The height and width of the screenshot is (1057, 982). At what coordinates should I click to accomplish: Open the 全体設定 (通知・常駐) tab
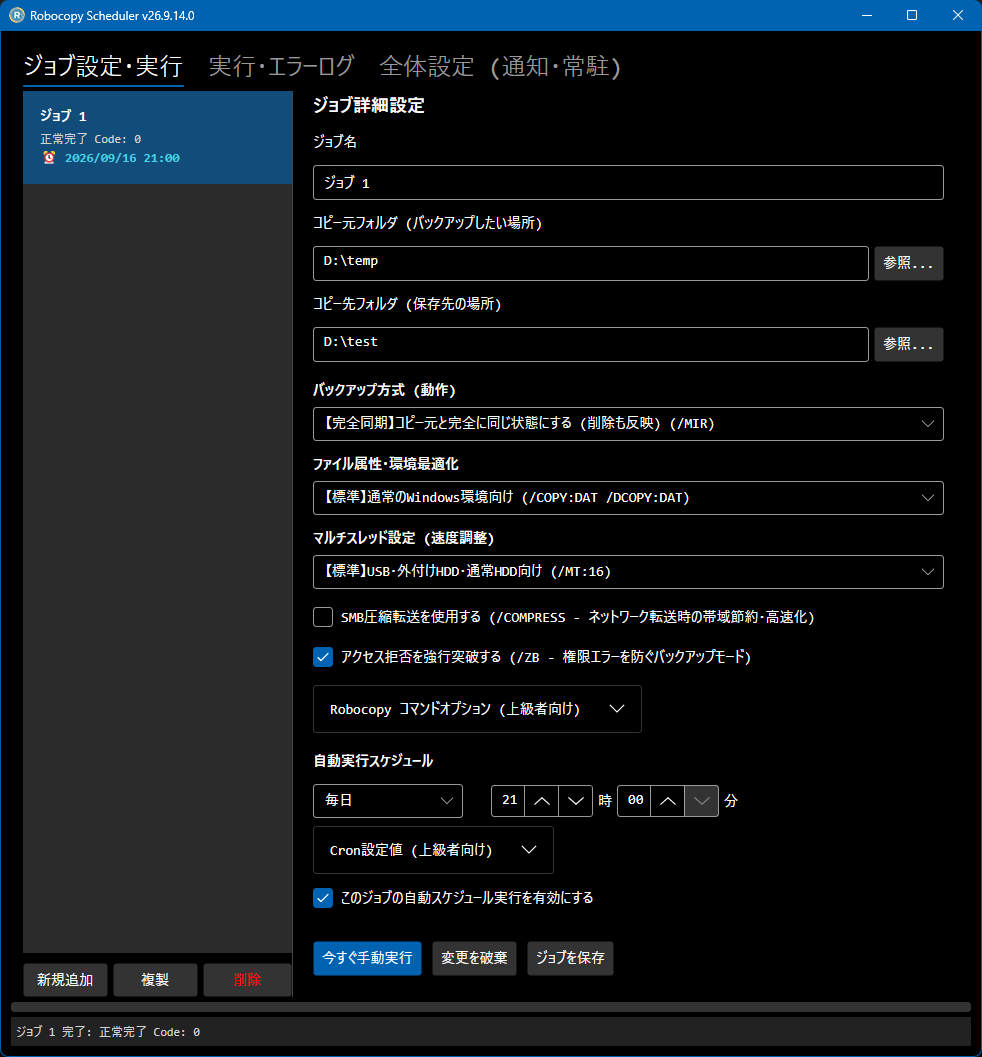(499, 67)
